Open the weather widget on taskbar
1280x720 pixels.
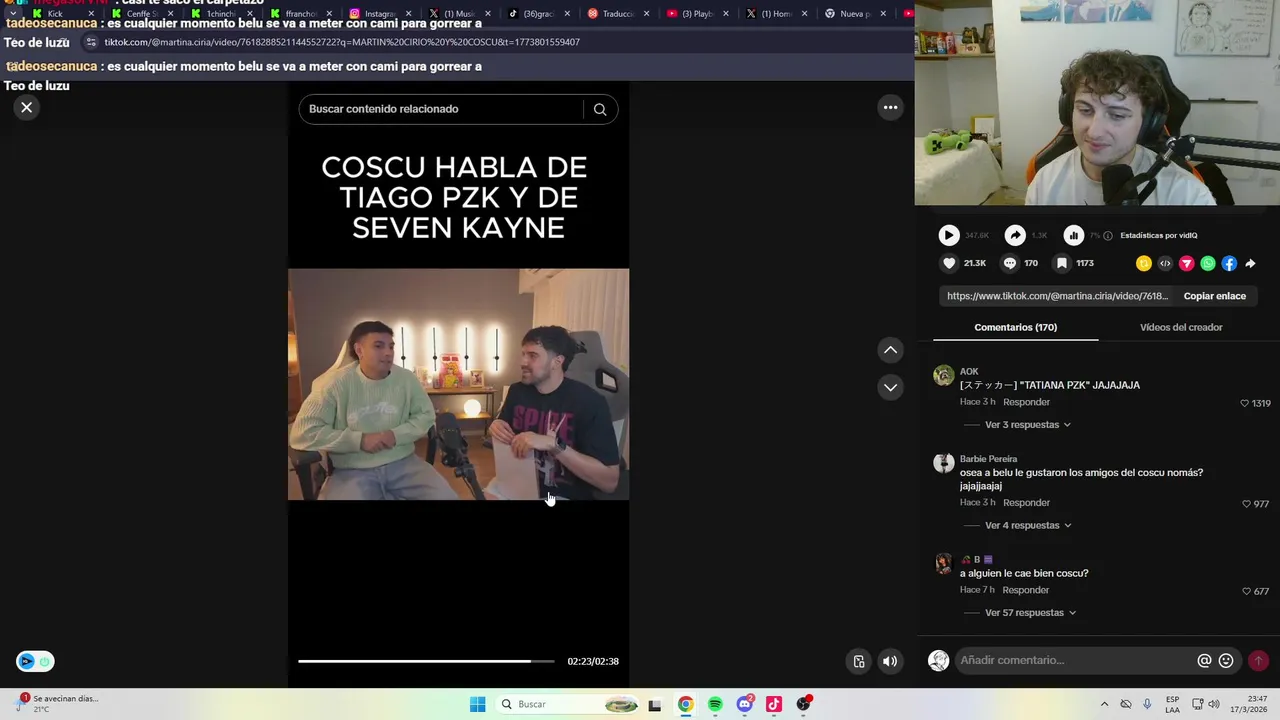tap(58, 704)
